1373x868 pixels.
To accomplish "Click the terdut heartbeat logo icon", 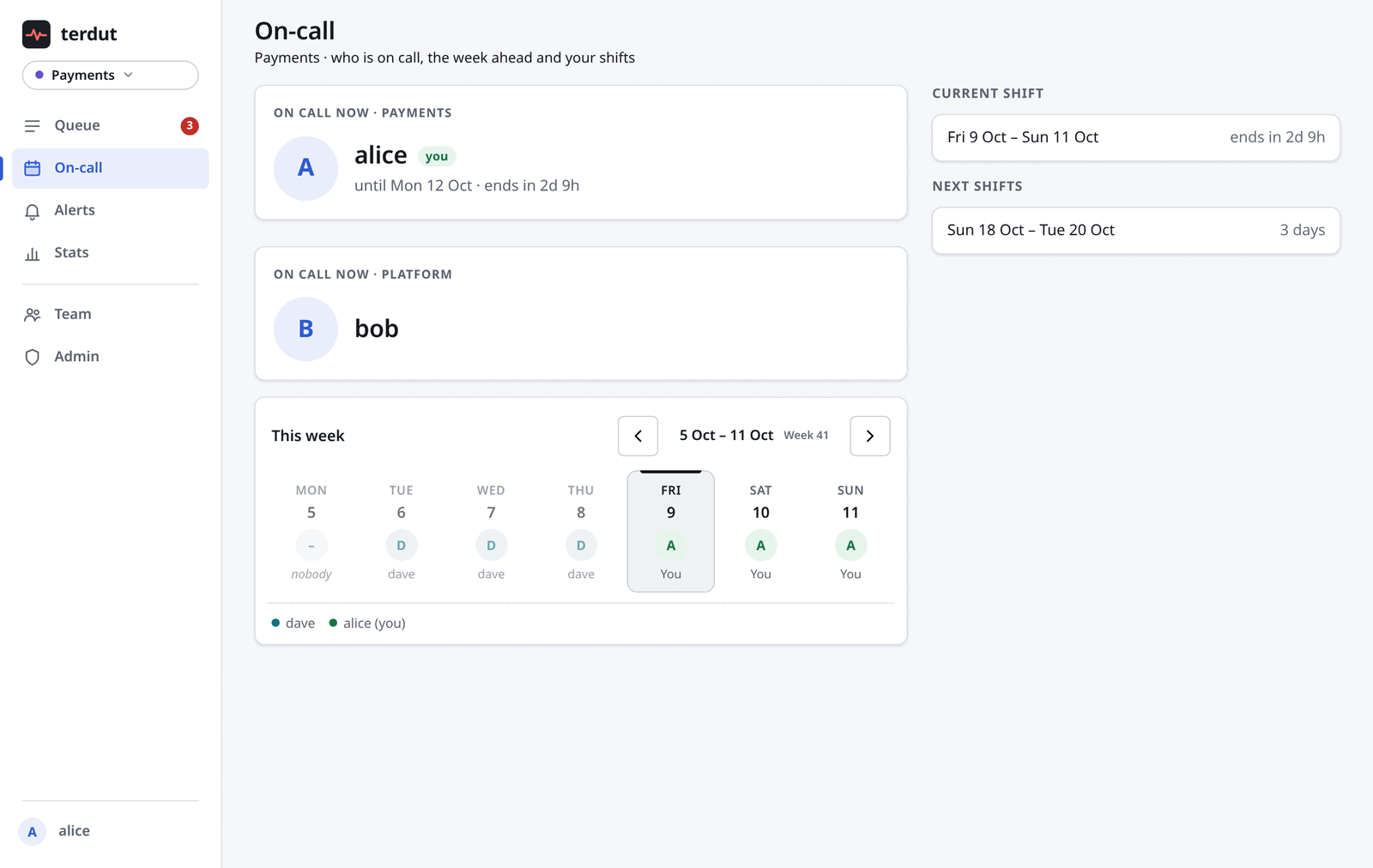I will [x=36, y=34].
